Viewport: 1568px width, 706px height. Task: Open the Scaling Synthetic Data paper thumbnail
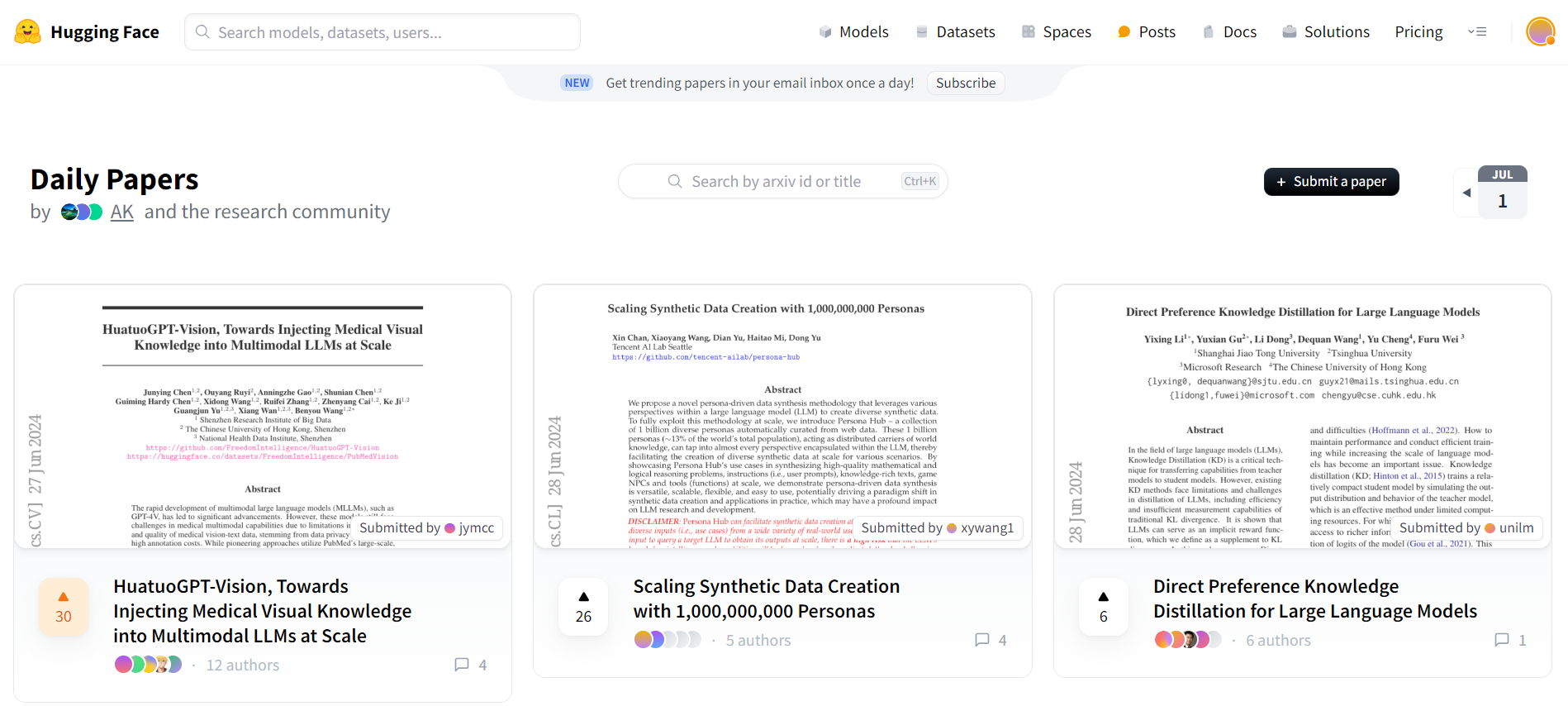click(782, 417)
